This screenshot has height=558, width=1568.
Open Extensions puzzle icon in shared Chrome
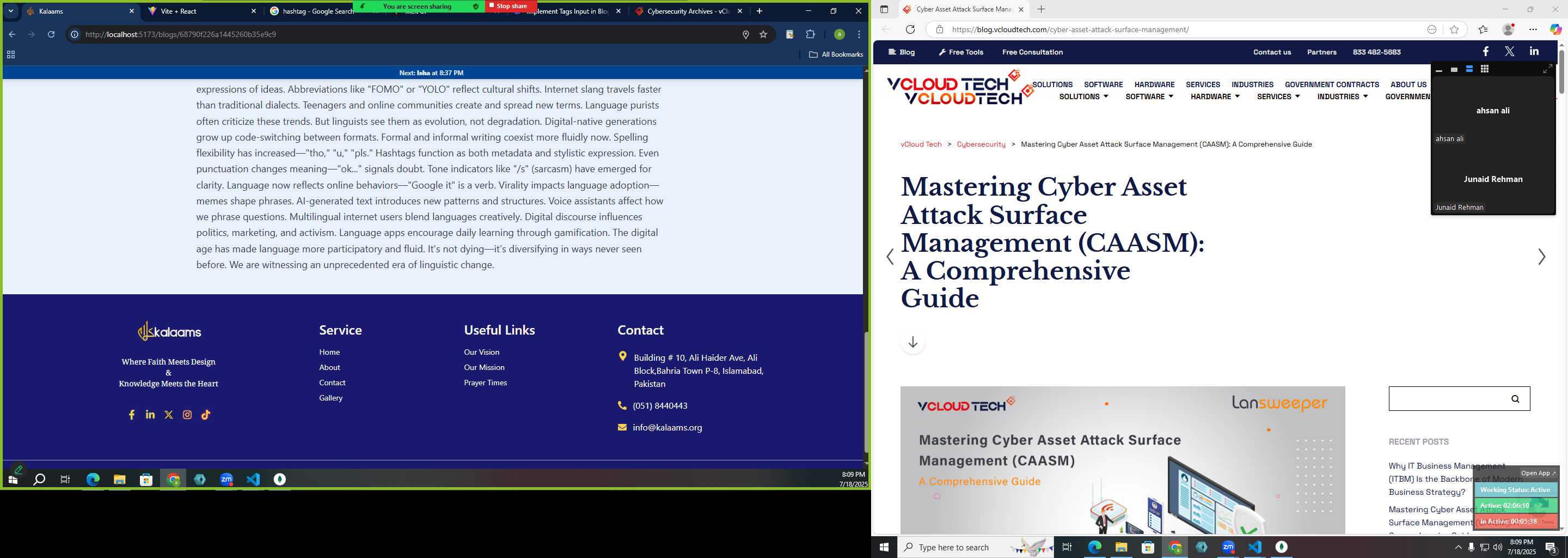pos(810,34)
